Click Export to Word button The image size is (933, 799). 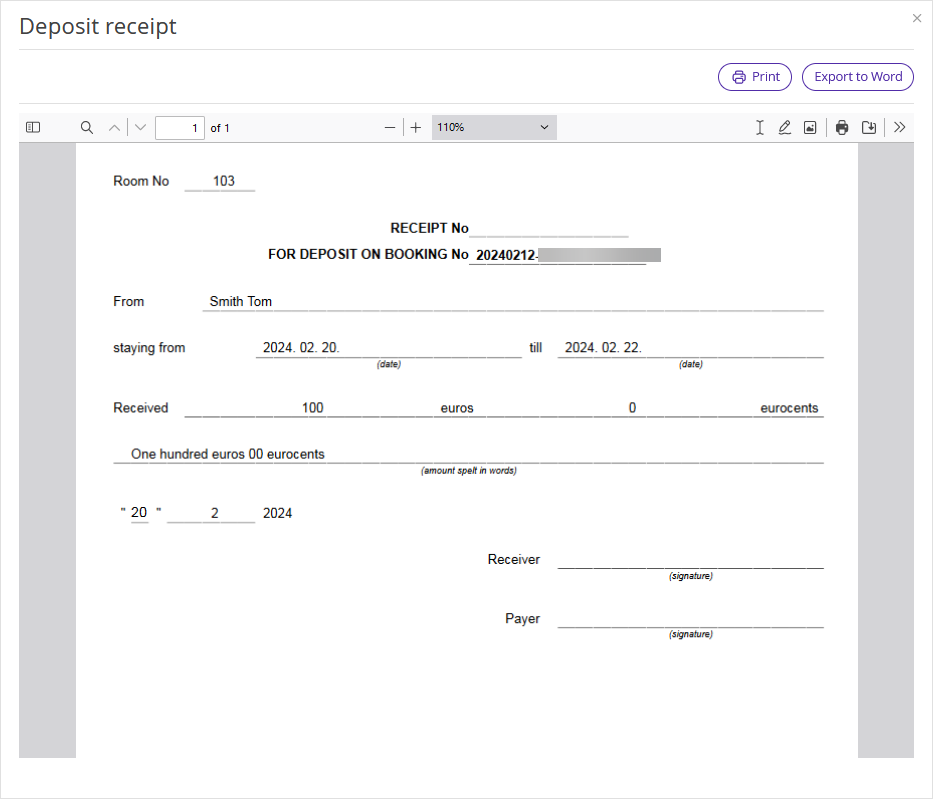click(857, 77)
